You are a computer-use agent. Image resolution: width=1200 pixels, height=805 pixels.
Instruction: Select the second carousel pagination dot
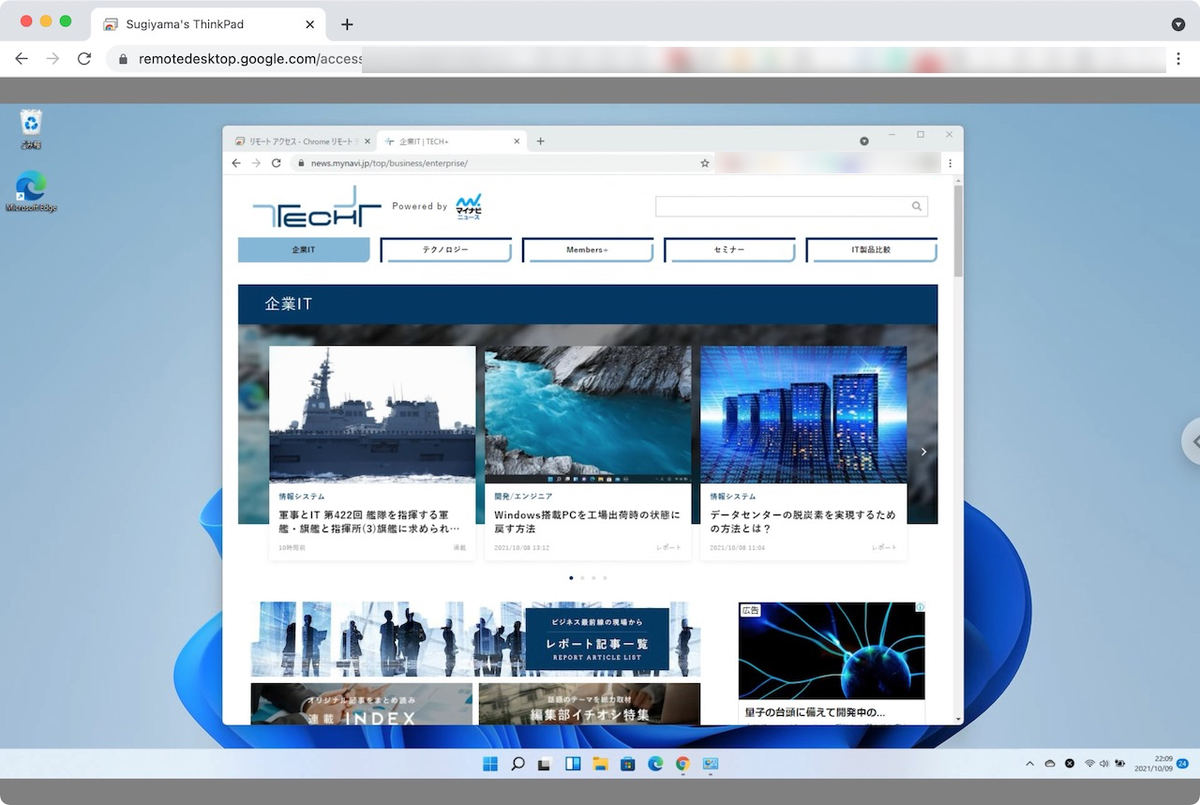pyautogui.click(x=582, y=578)
